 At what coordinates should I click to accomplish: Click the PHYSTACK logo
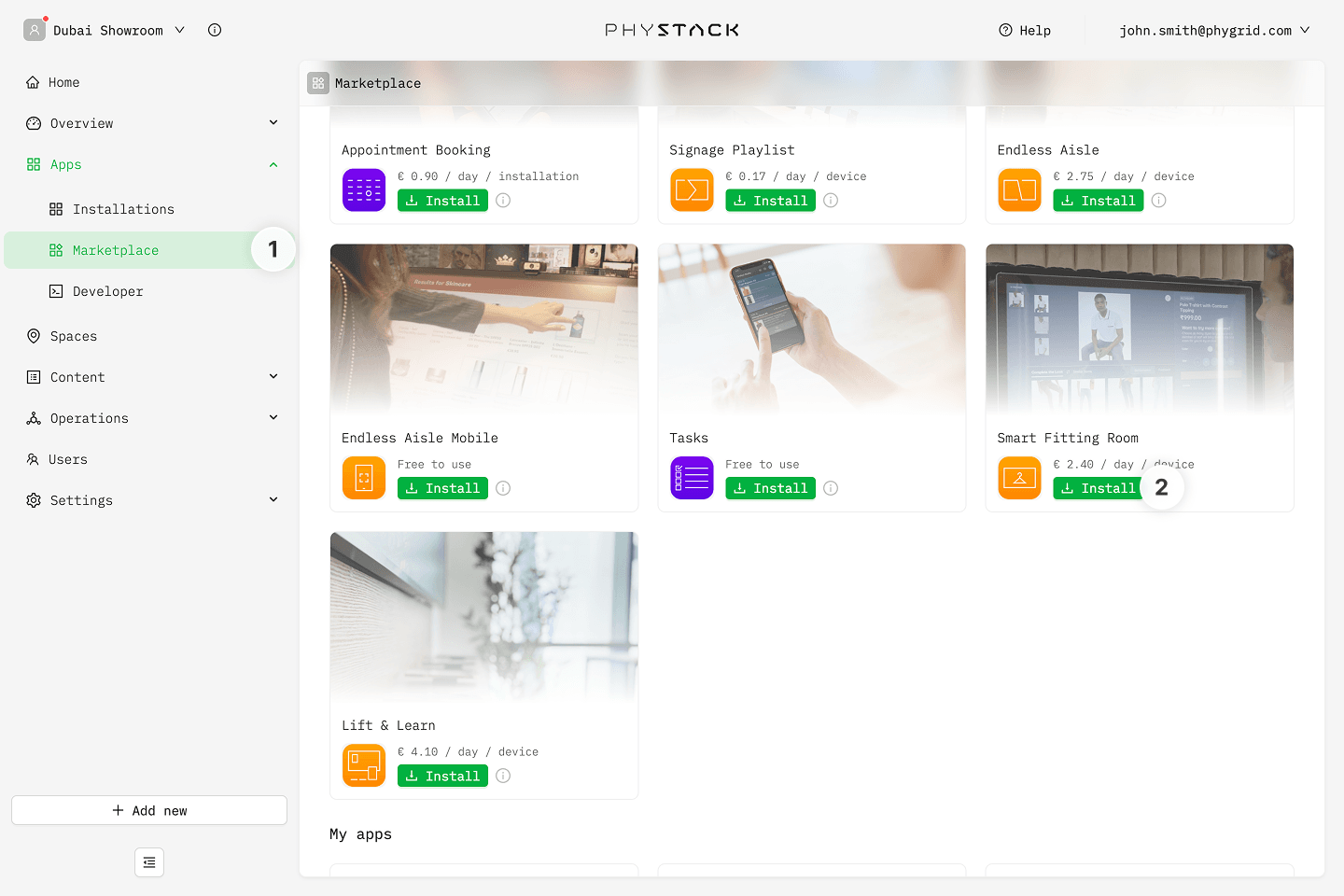coord(672,30)
